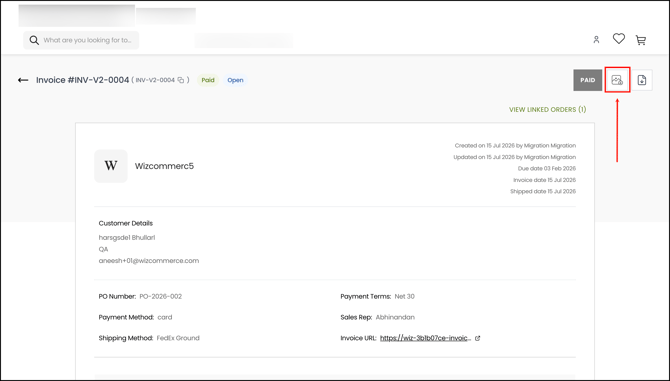Image resolution: width=670 pixels, height=381 pixels.
Task: Click the Payment Method value card
Action: pyautogui.click(x=165, y=317)
